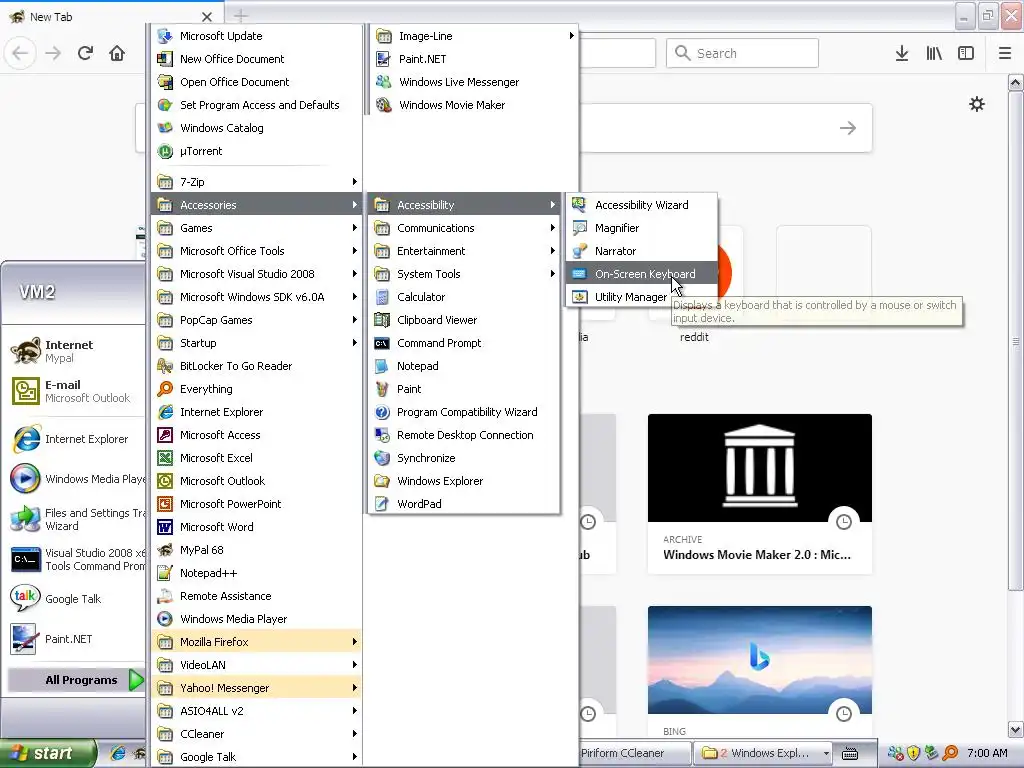Image resolution: width=1024 pixels, height=768 pixels.
Task: Click the Command Prompt icon in Accessories
Action: [382, 343]
